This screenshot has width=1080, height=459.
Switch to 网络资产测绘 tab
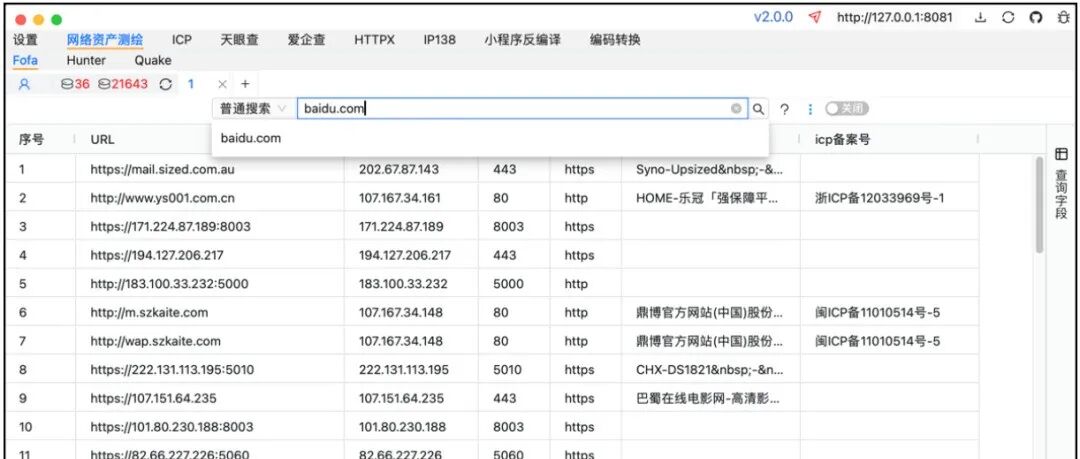coord(105,40)
